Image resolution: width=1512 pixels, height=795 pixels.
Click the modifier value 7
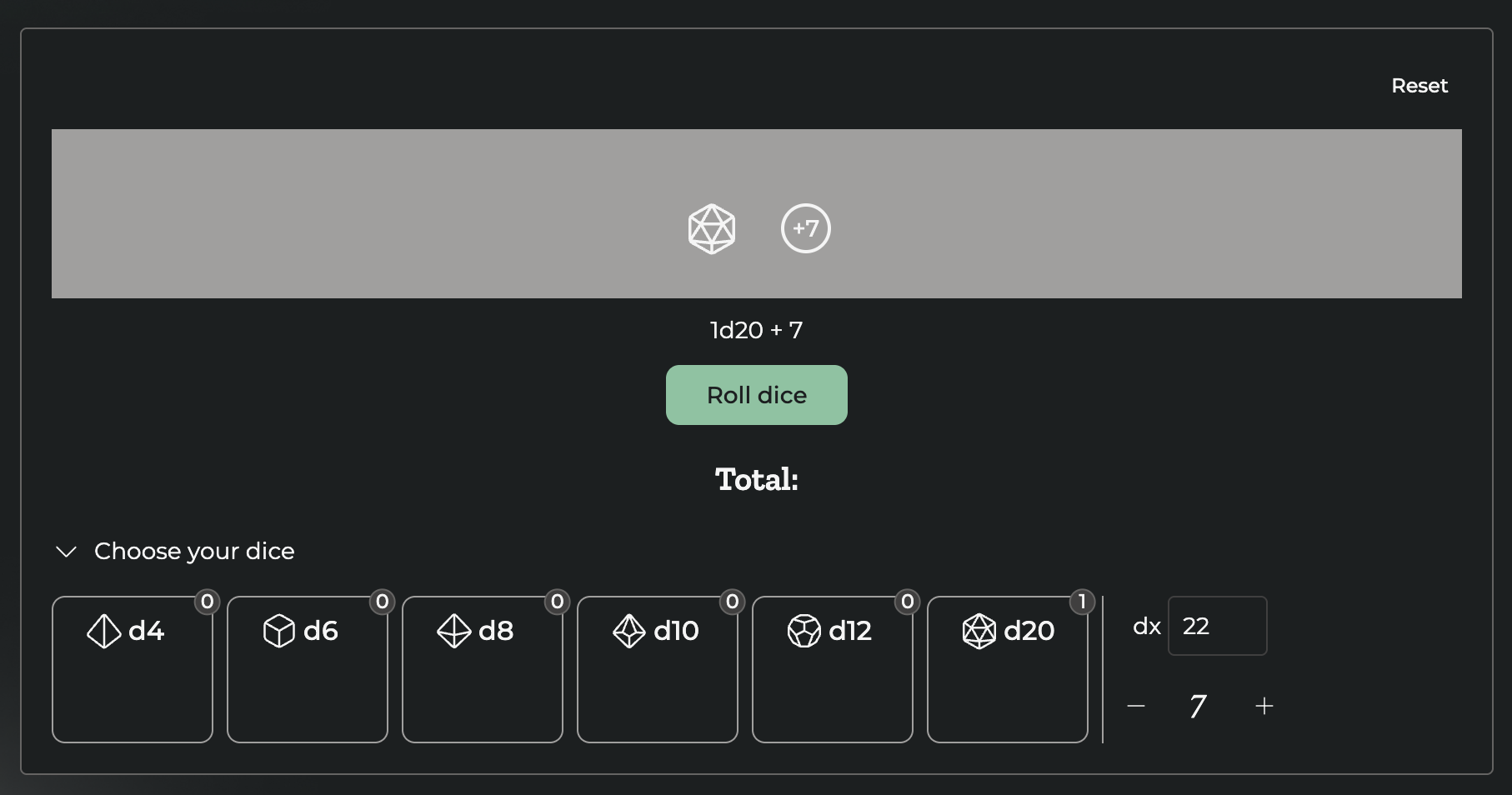[x=1198, y=707]
